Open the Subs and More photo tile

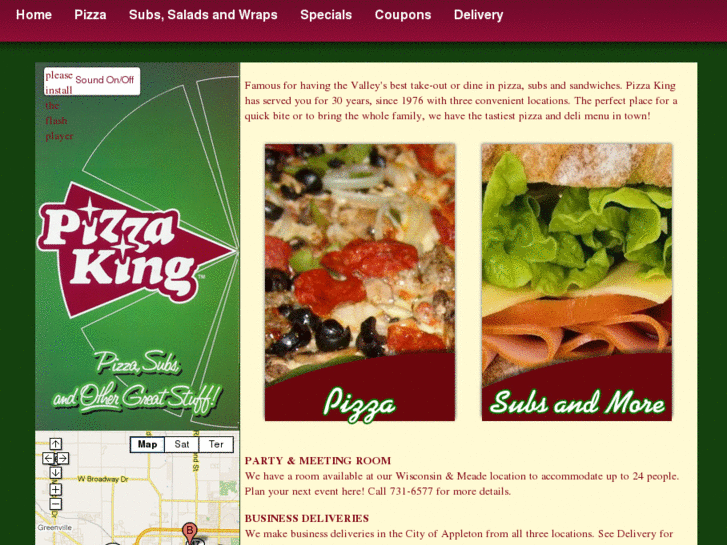tap(577, 282)
